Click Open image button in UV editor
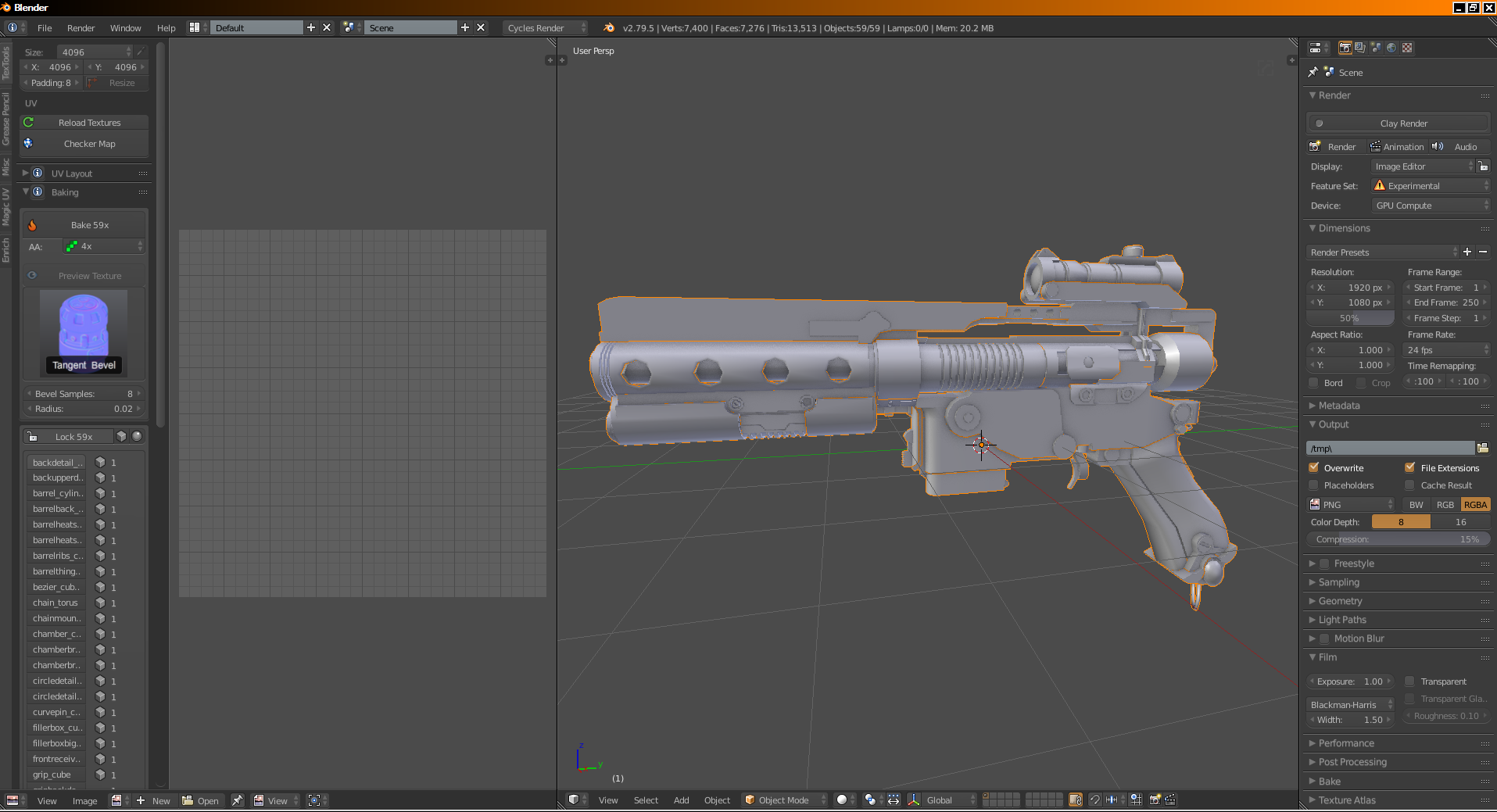Viewport: 1497px width, 812px height. point(201,800)
